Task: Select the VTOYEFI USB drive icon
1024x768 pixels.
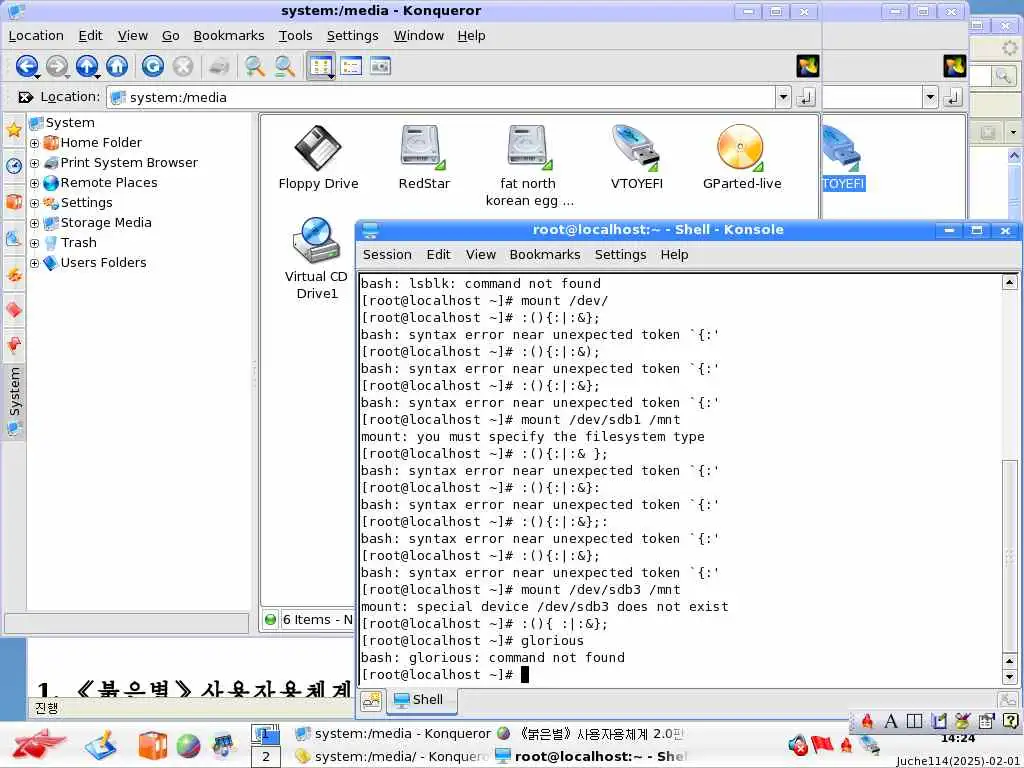Action: (636, 157)
